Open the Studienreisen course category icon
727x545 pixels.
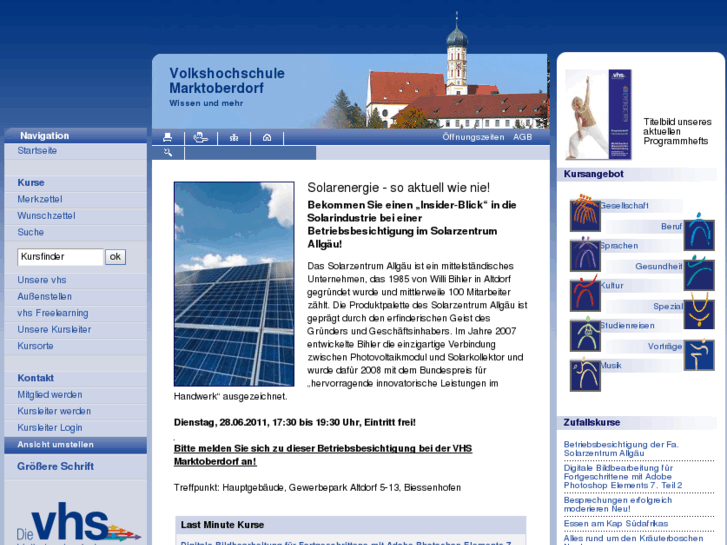pyautogui.click(x=585, y=333)
